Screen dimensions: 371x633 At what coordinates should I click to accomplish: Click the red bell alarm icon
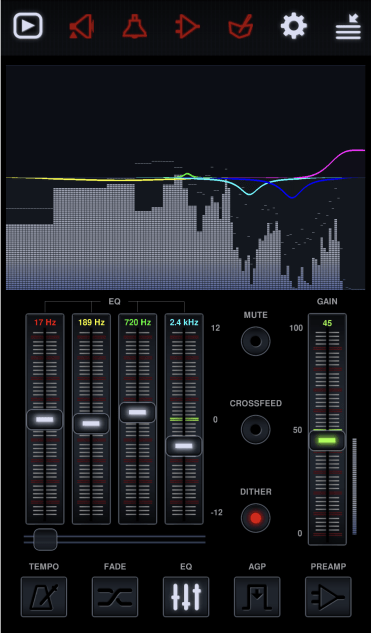(134, 26)
